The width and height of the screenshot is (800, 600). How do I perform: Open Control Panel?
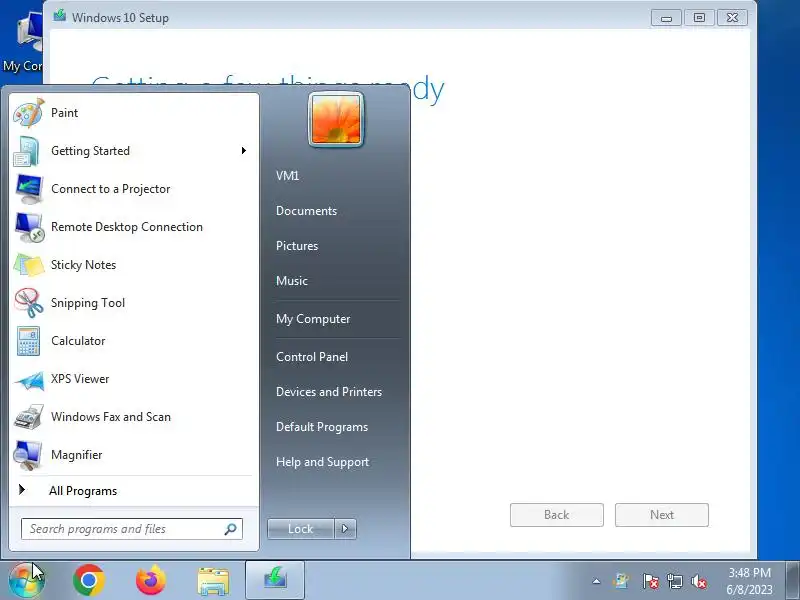click(312, 357)
